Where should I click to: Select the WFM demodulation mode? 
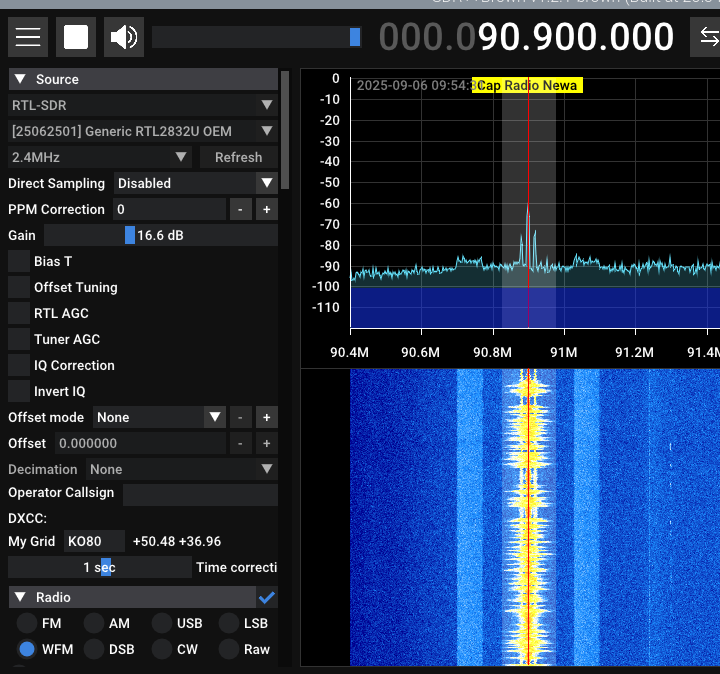tap(27, 649)
